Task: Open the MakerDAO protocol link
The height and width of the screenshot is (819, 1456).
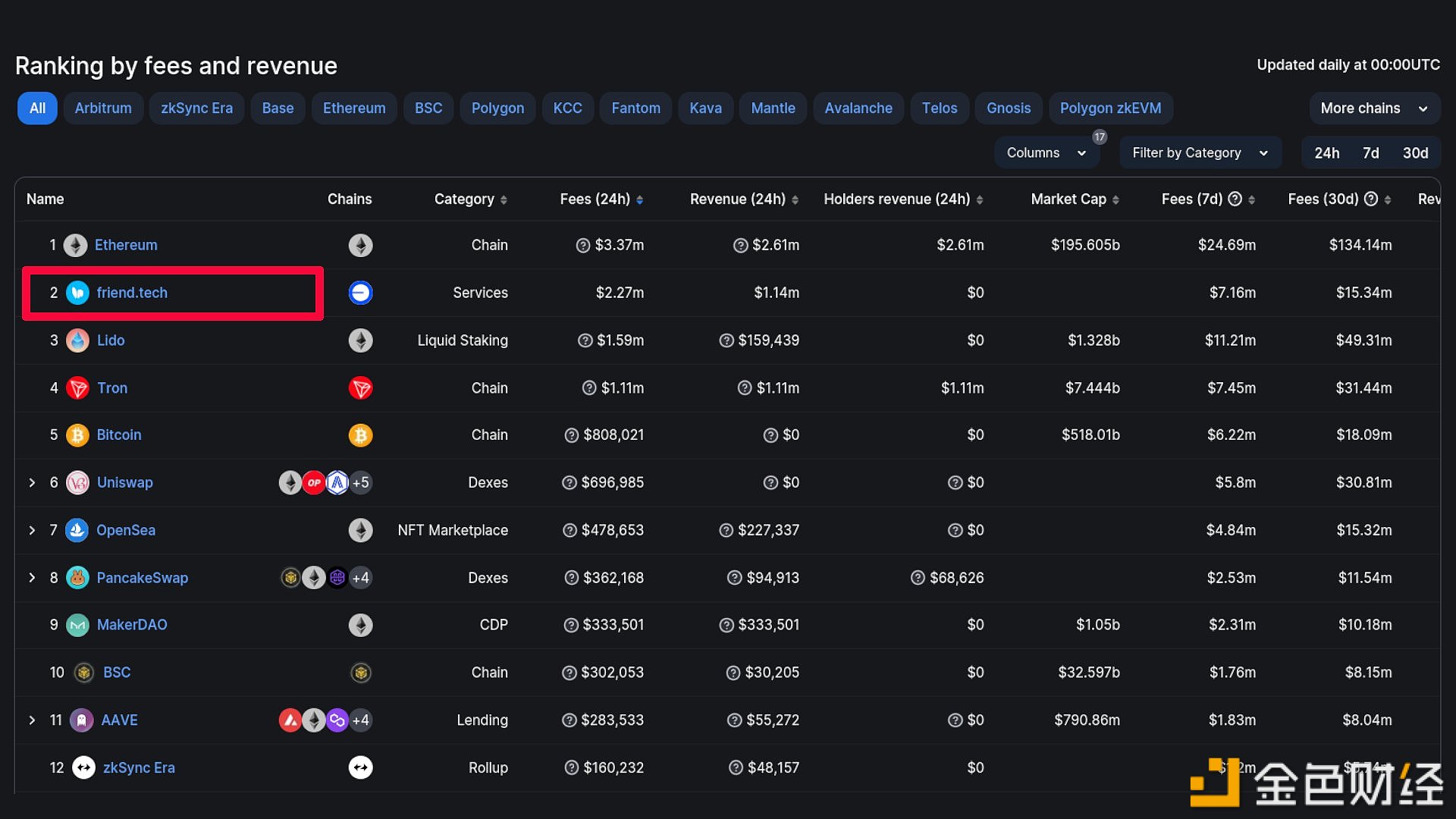Action: pos(132,625)
